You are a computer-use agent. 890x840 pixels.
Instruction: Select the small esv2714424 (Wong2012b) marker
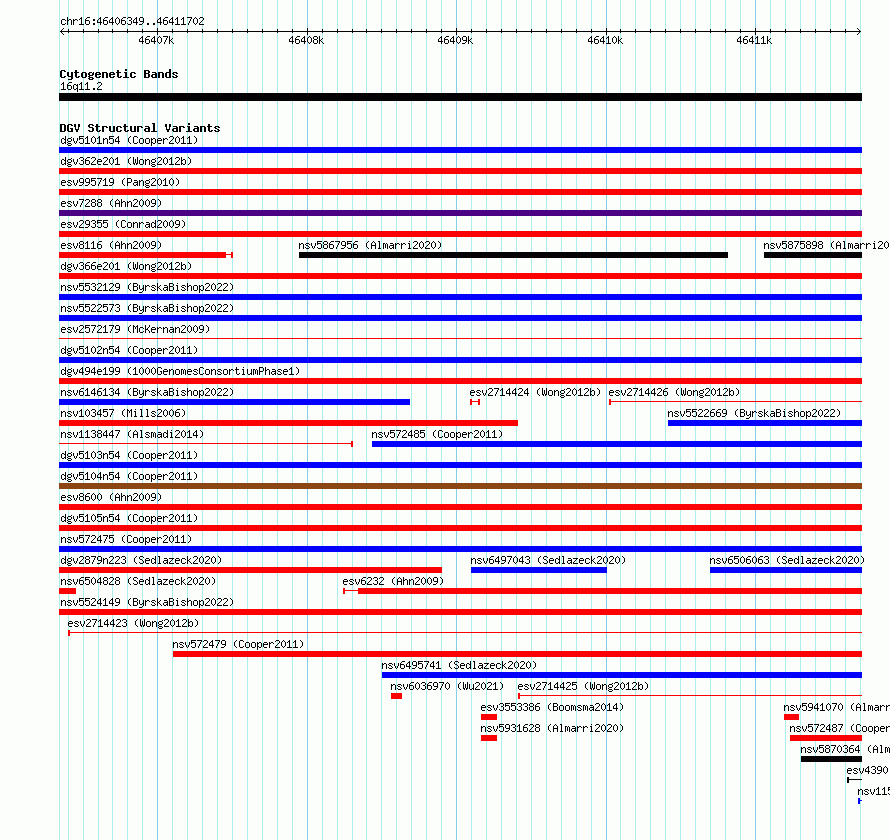pyautogui.click(x=475, y=402)
